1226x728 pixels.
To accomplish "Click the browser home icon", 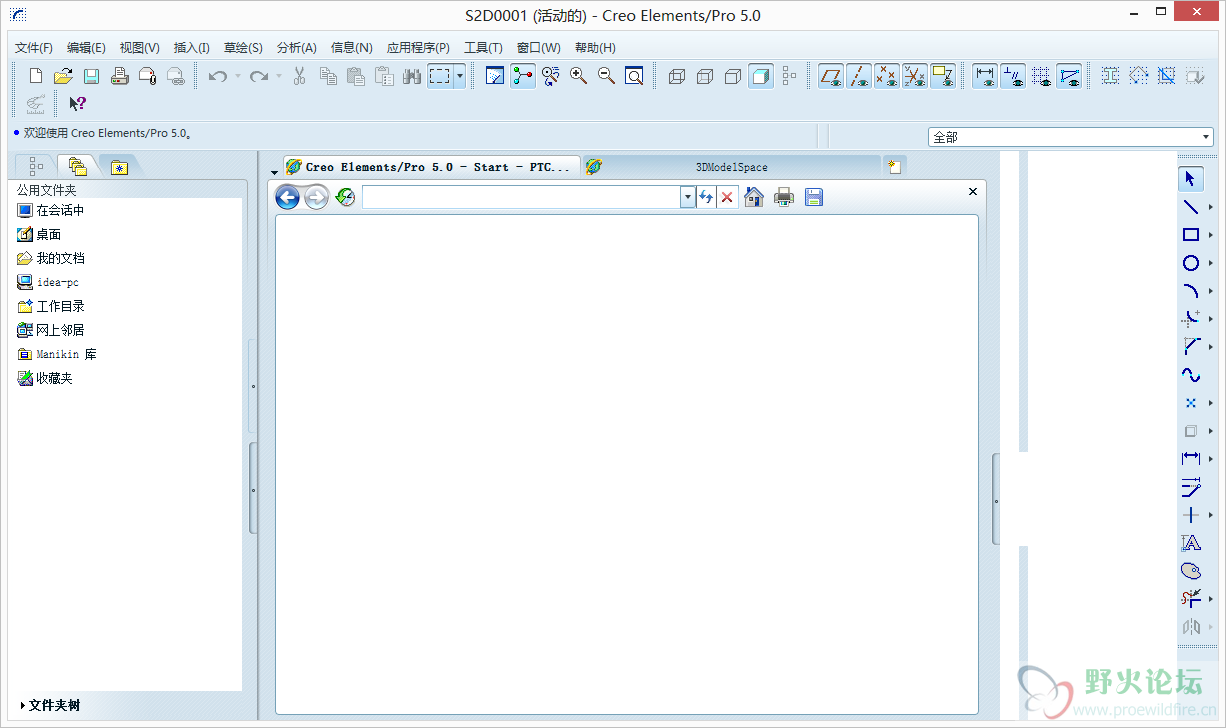I will pos(754,197).
